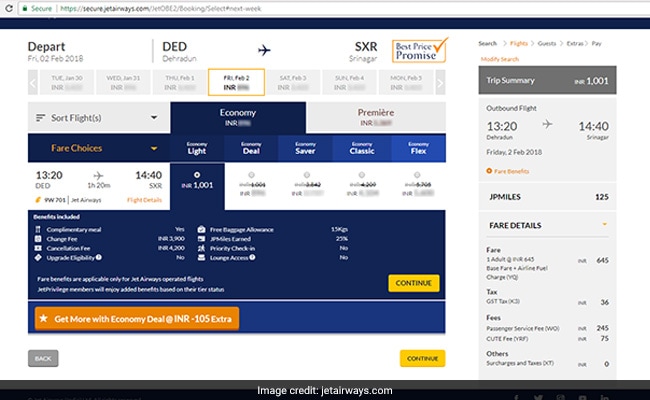
Task: Click the sort lines icon
Action: click(x=40, y=118)
